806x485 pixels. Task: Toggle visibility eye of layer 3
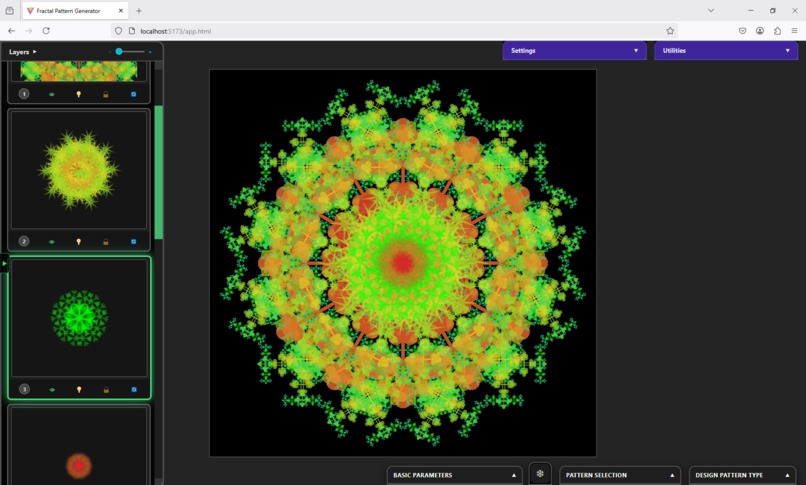tap(52, 389)
